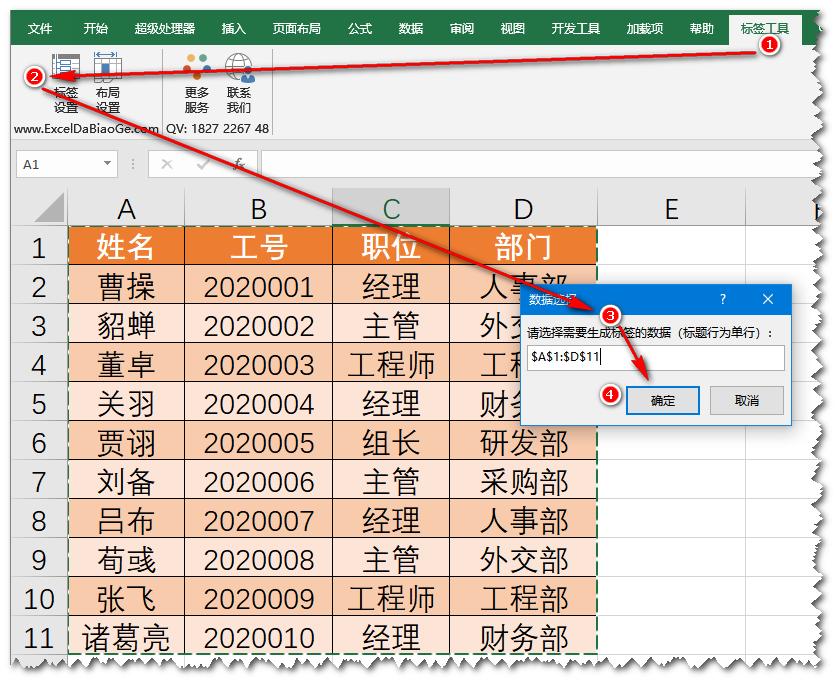Click the insert function fx icon
The height and width of the screenshot is (685, 840).
238,164
